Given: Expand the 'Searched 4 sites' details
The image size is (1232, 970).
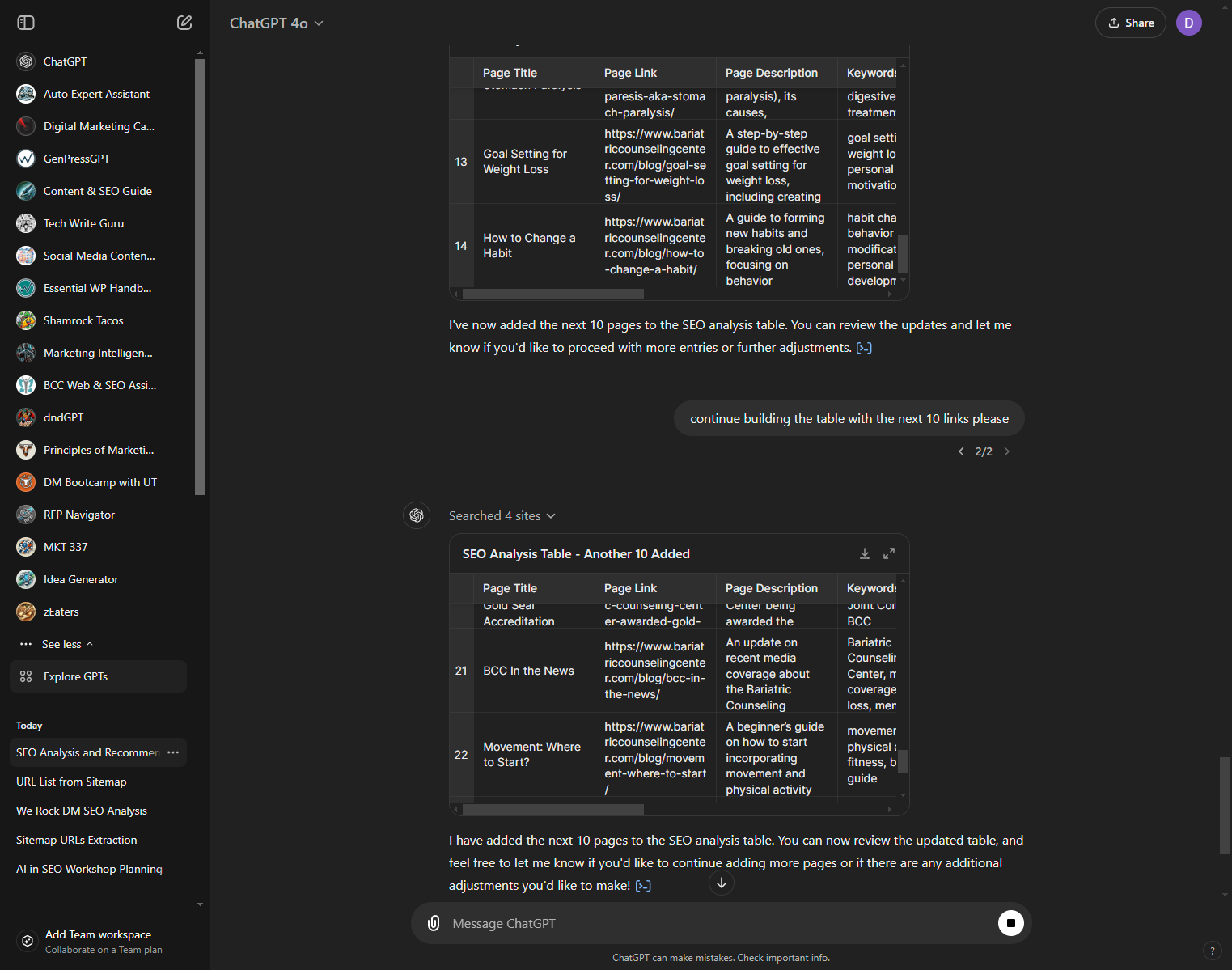Looking at the screenshot, I should pyautogui.click(x=502, y=516).
